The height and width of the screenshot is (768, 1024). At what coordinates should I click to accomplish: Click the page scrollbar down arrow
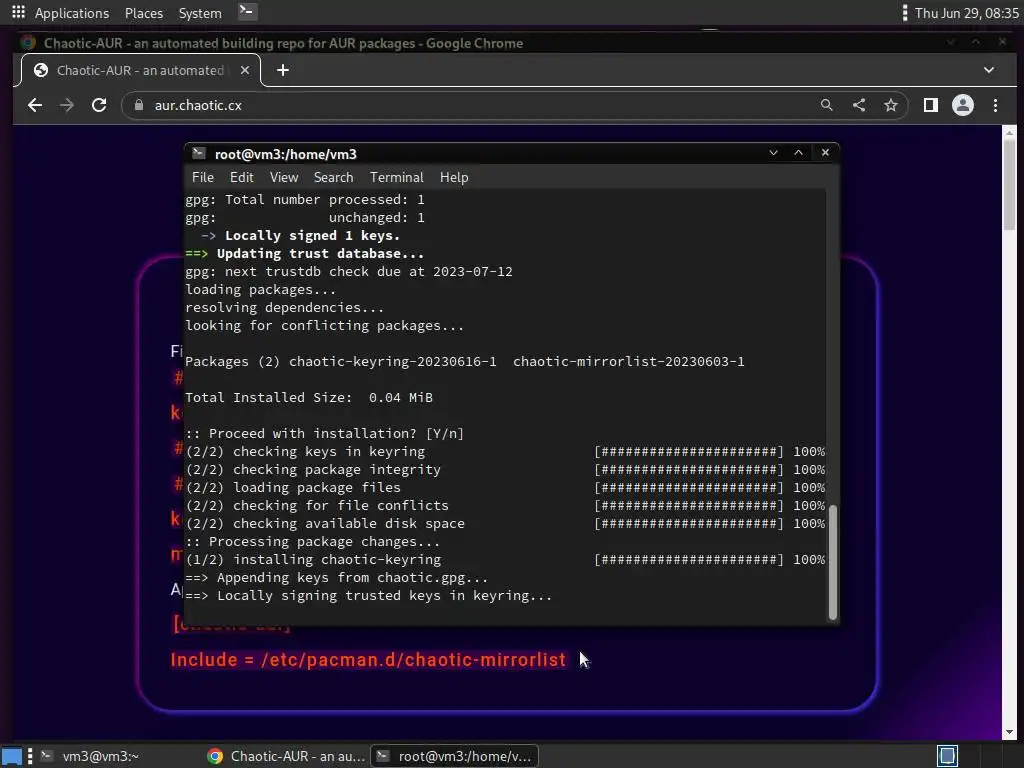pos(1010,733)
